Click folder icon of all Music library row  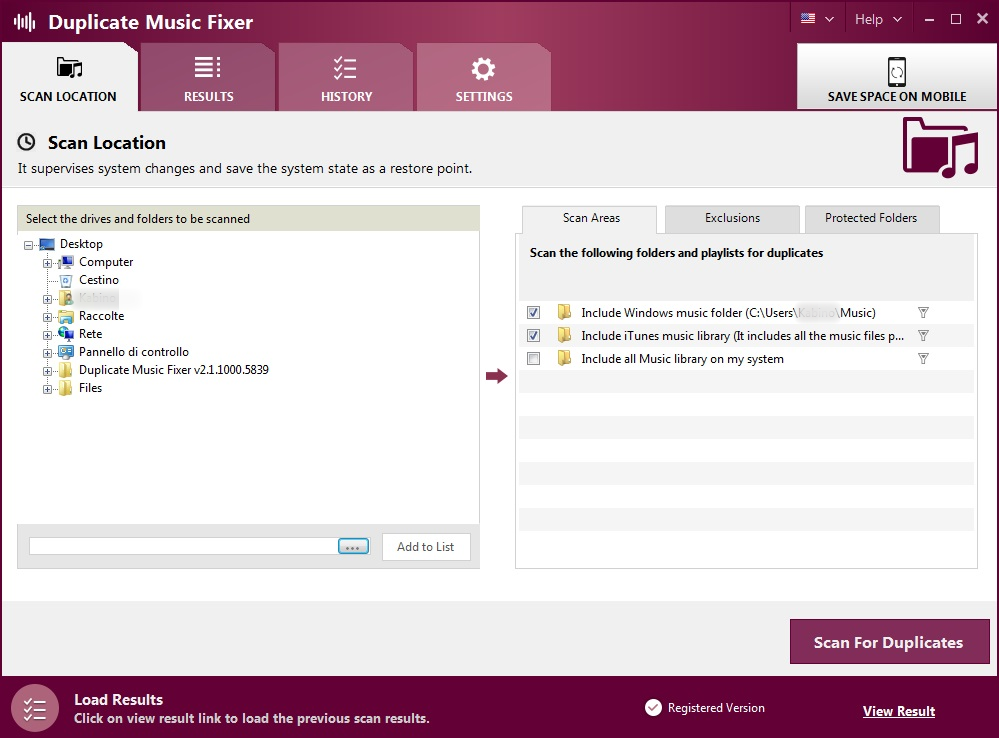point(564,358)
